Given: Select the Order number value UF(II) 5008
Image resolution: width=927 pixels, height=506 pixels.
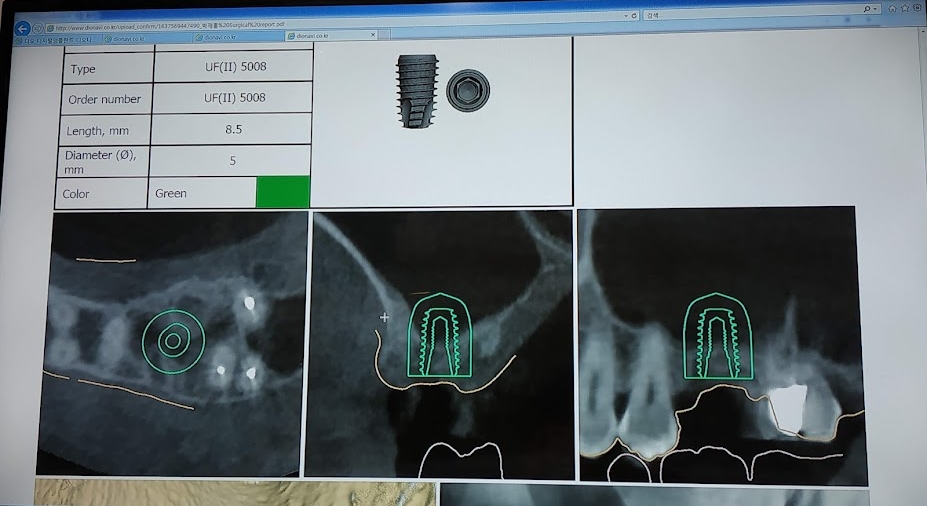Looking at the screenshot, I should [x=235, y=98].
